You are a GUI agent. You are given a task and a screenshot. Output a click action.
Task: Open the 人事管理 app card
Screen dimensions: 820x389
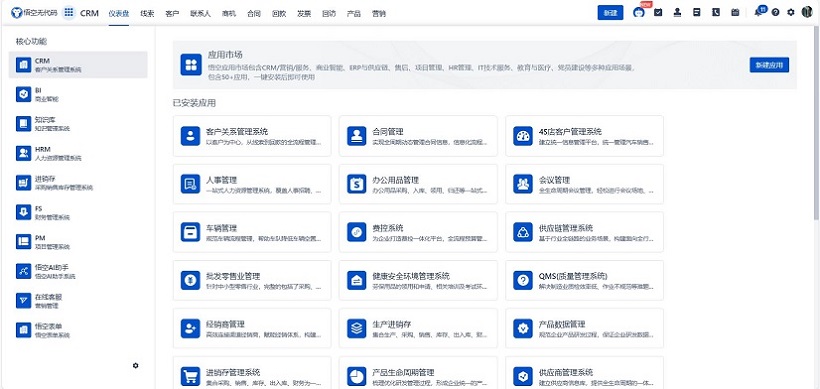[252, 184]
